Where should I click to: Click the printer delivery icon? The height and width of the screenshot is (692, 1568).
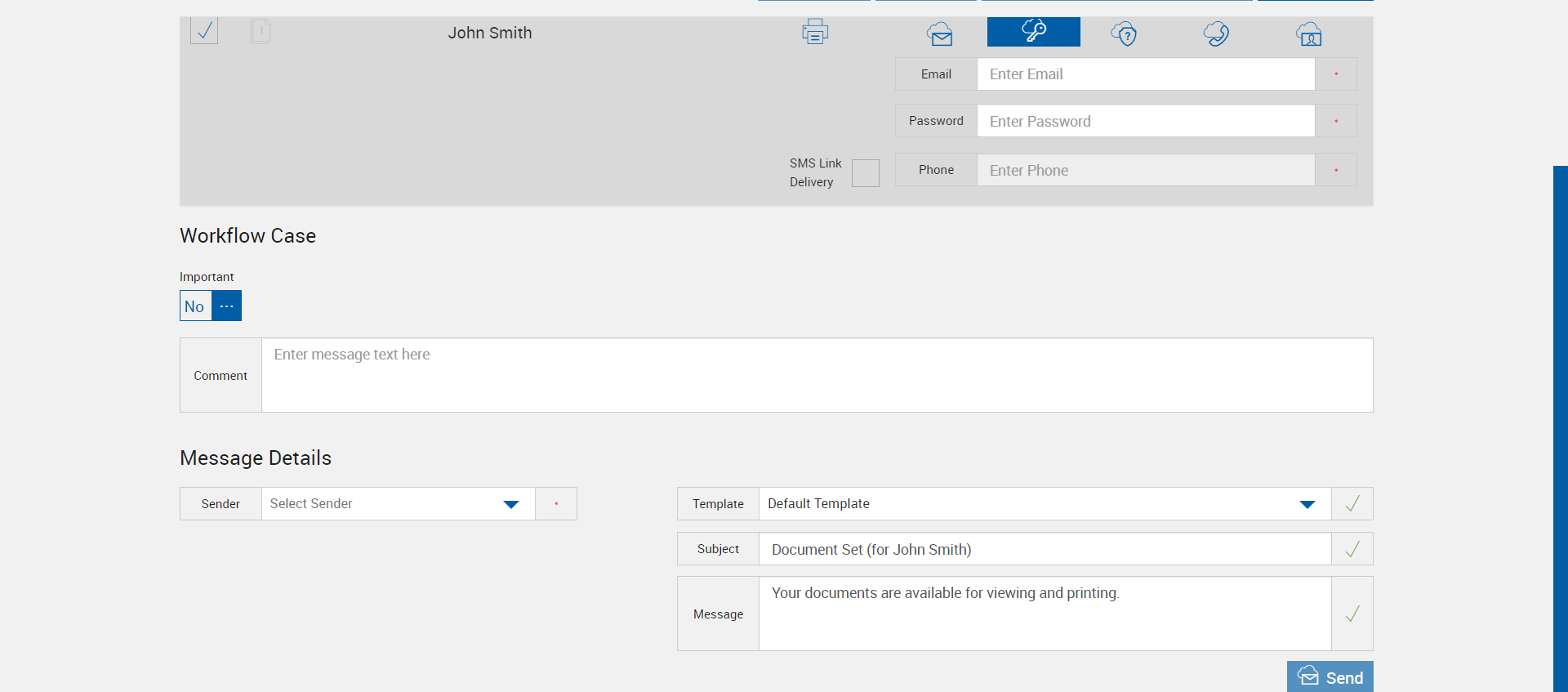(814, 32)
